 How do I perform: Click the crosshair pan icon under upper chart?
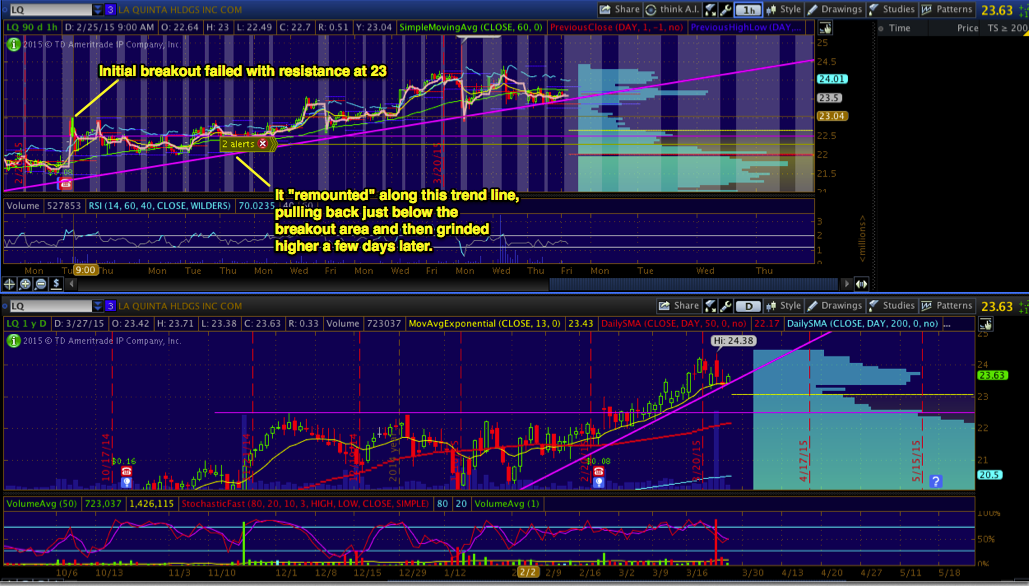9,284
